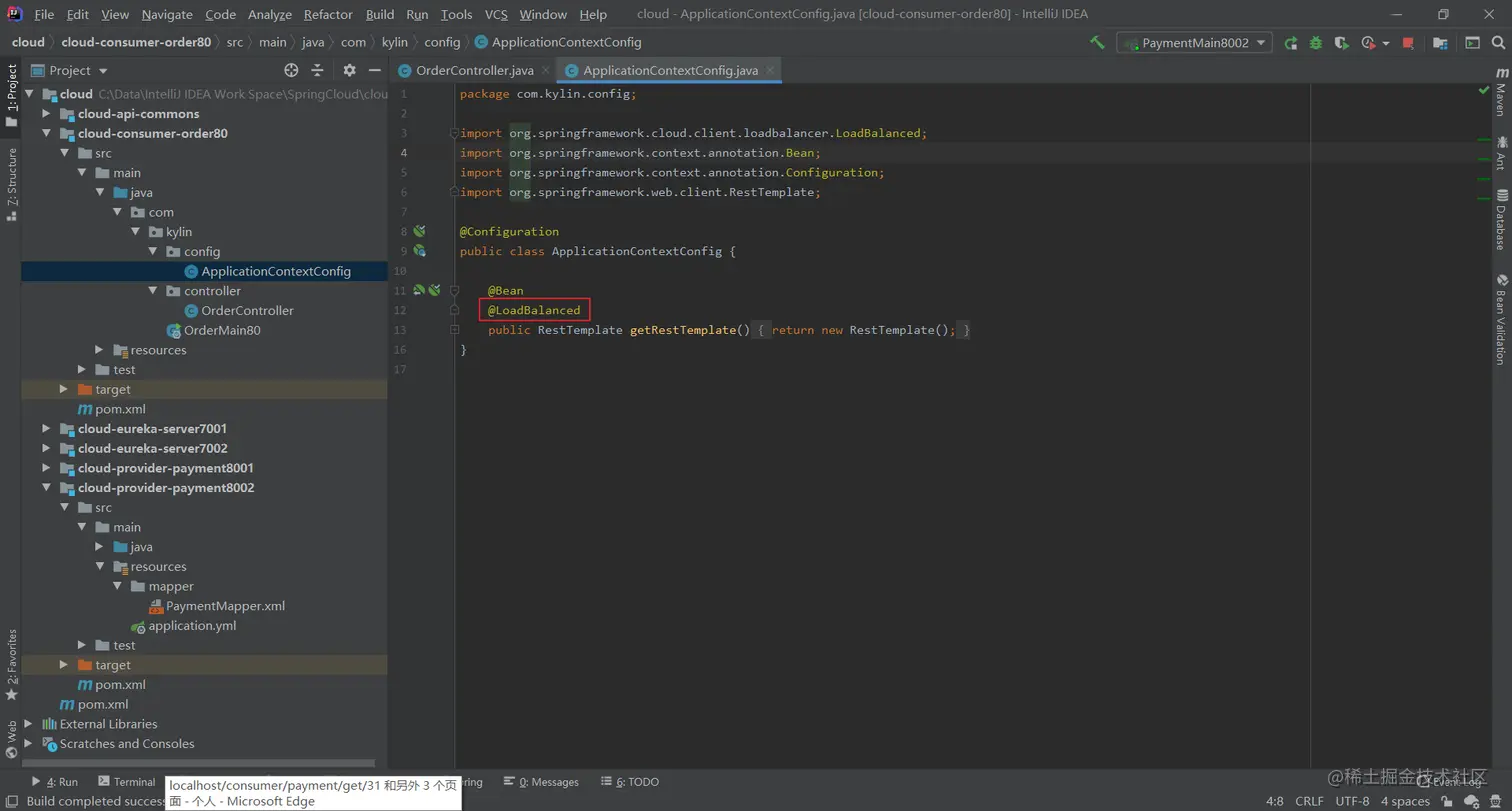Screen dimensions: 1512x811
Task: Stop the running process with red square
Action: [1408, 43]
